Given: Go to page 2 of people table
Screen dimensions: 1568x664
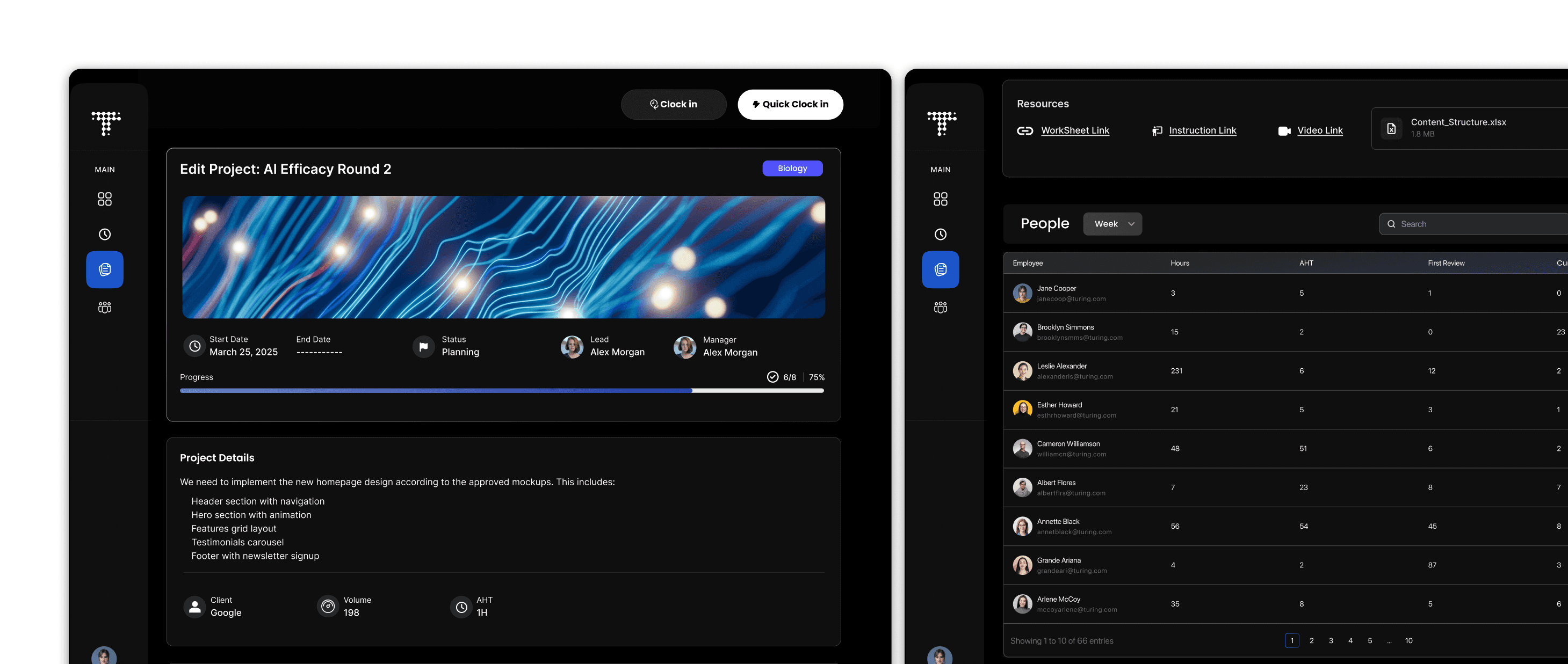Looking at the screenshot, I should pyautogui.click(x=1311, y=640).
